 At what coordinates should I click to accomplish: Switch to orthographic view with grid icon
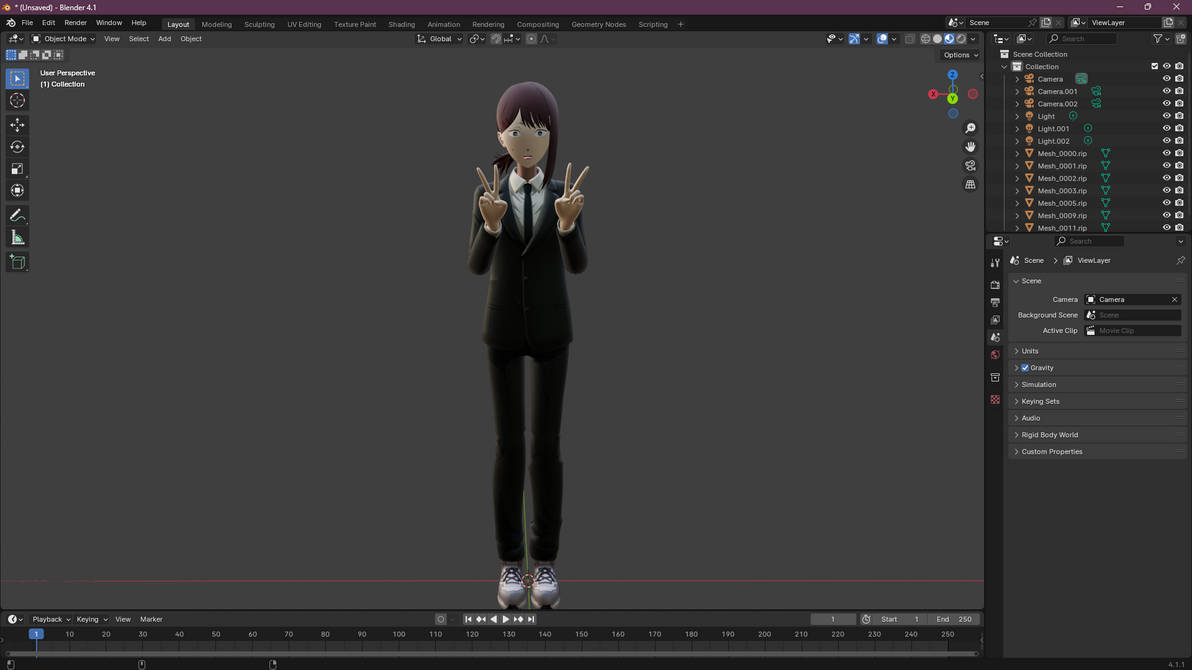(970, 185)
